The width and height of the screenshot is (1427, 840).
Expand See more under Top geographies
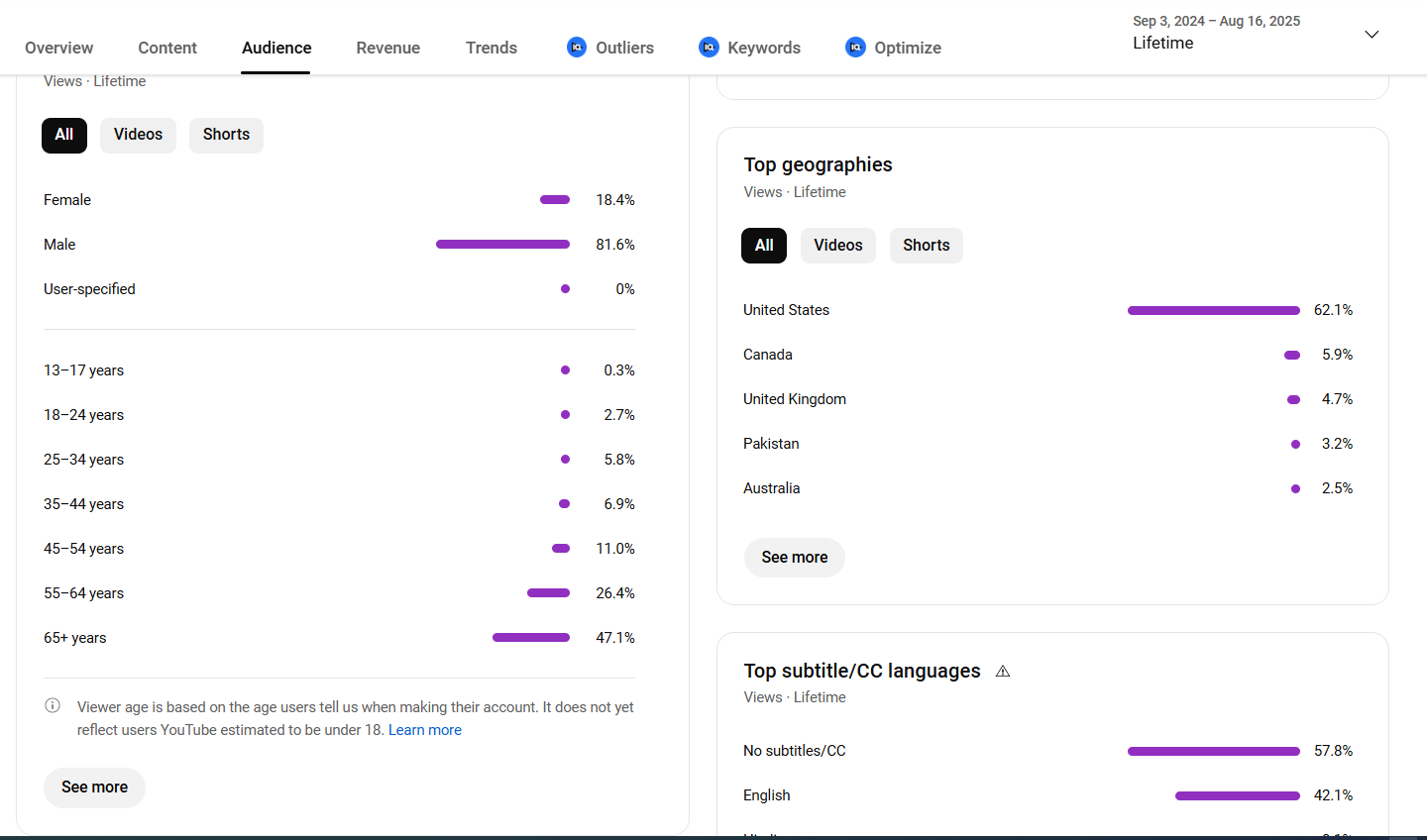794,558
